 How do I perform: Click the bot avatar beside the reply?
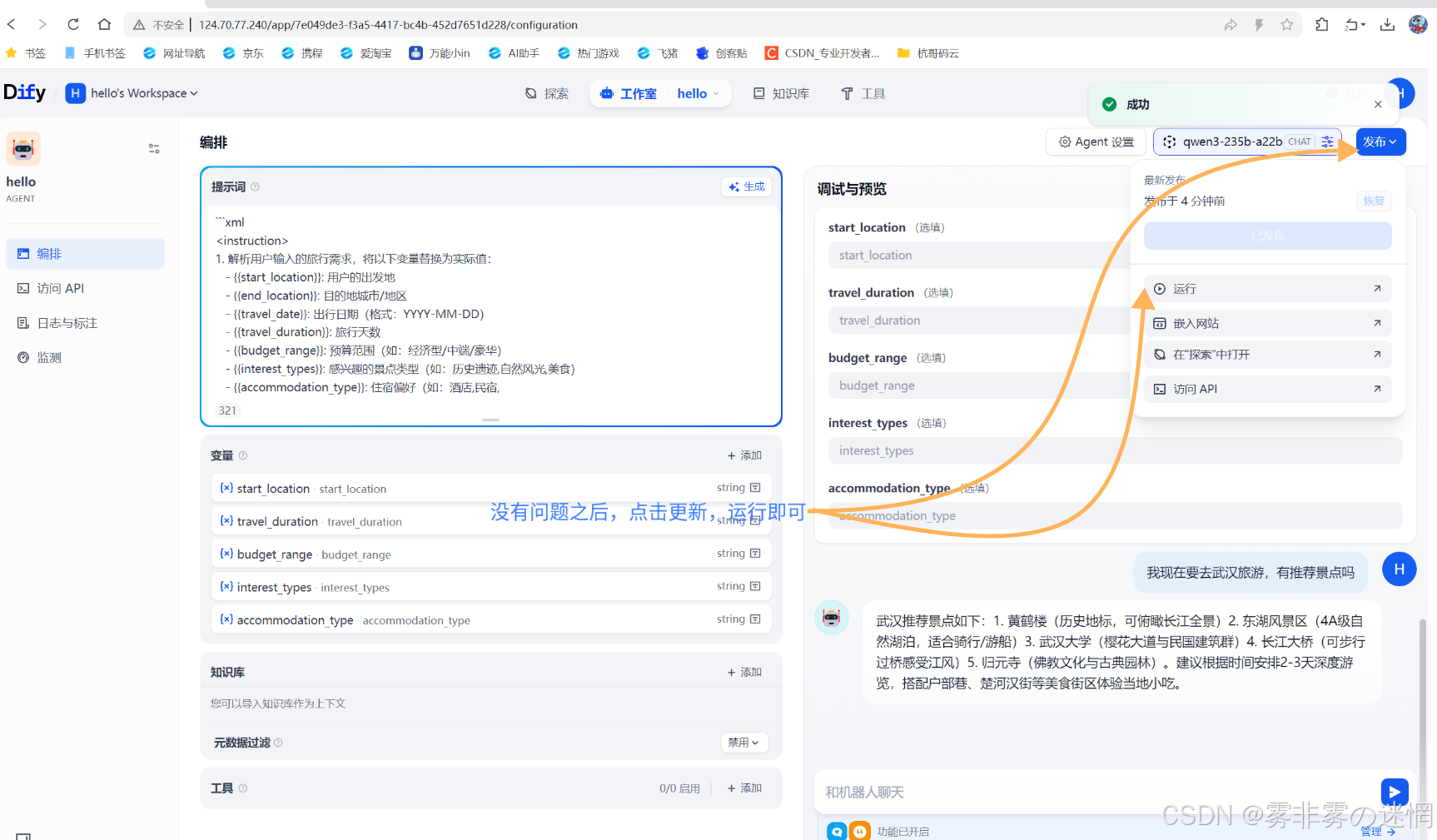(831, 617)
